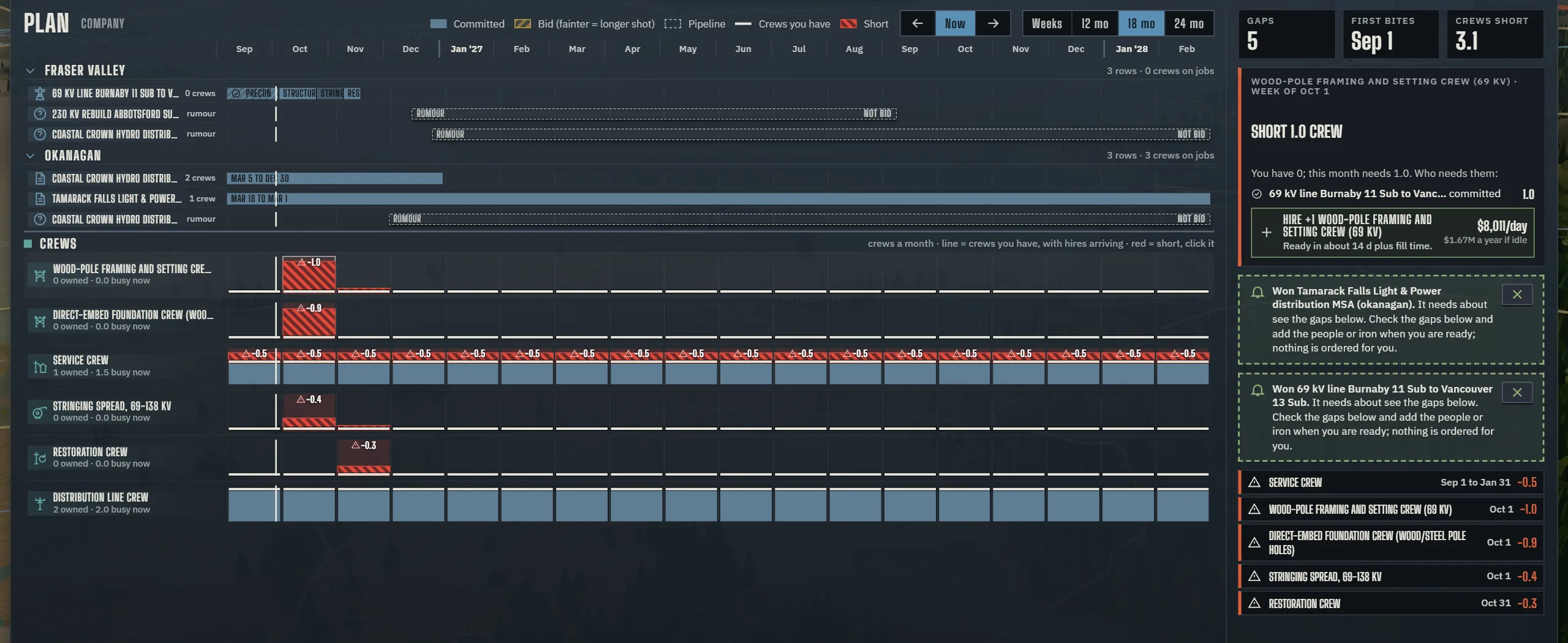
Task: Click the warning icon beside Restoration Crew gap
Action: coord(1254,603)
